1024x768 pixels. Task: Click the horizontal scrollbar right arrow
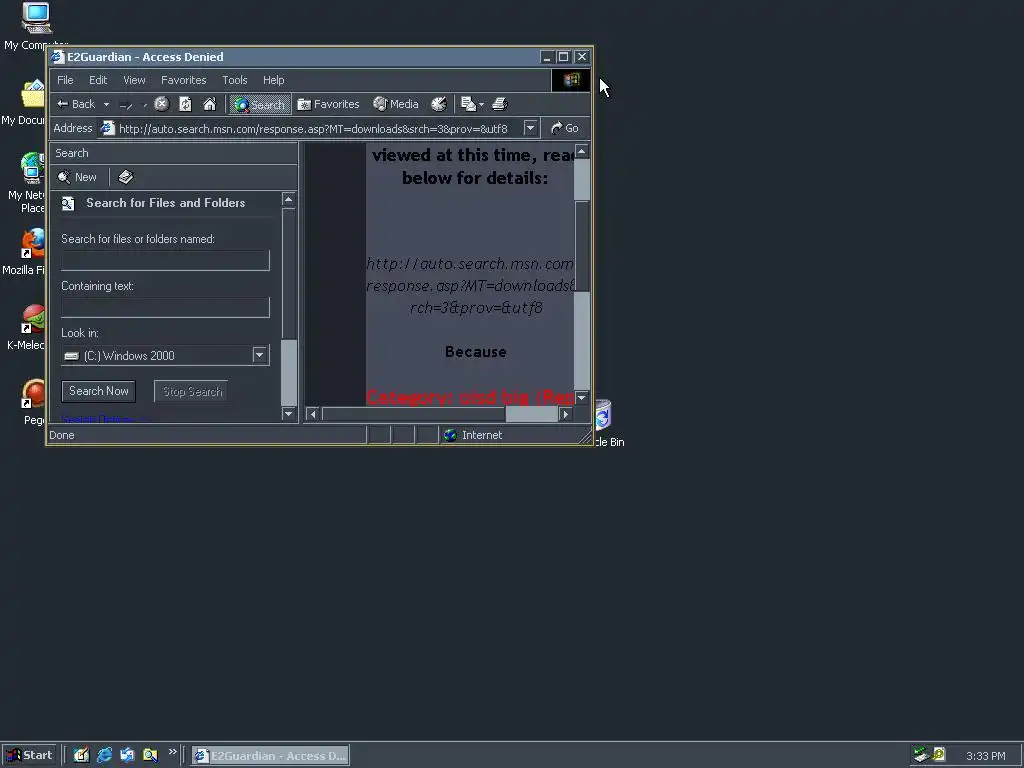point(566,413)
